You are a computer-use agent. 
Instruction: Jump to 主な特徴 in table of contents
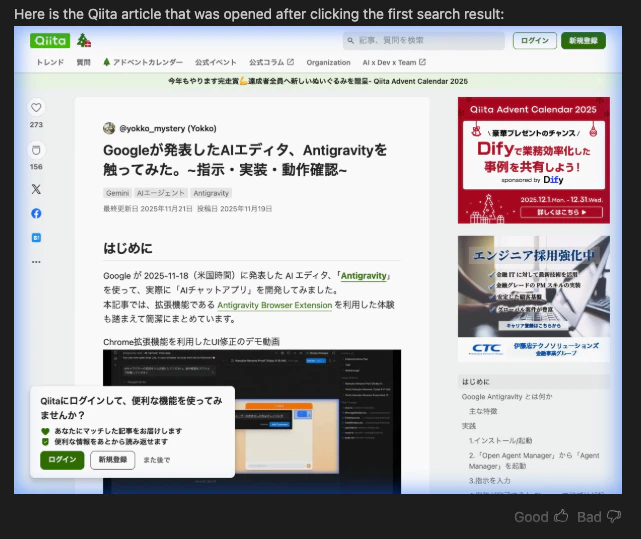pos(483,411)
